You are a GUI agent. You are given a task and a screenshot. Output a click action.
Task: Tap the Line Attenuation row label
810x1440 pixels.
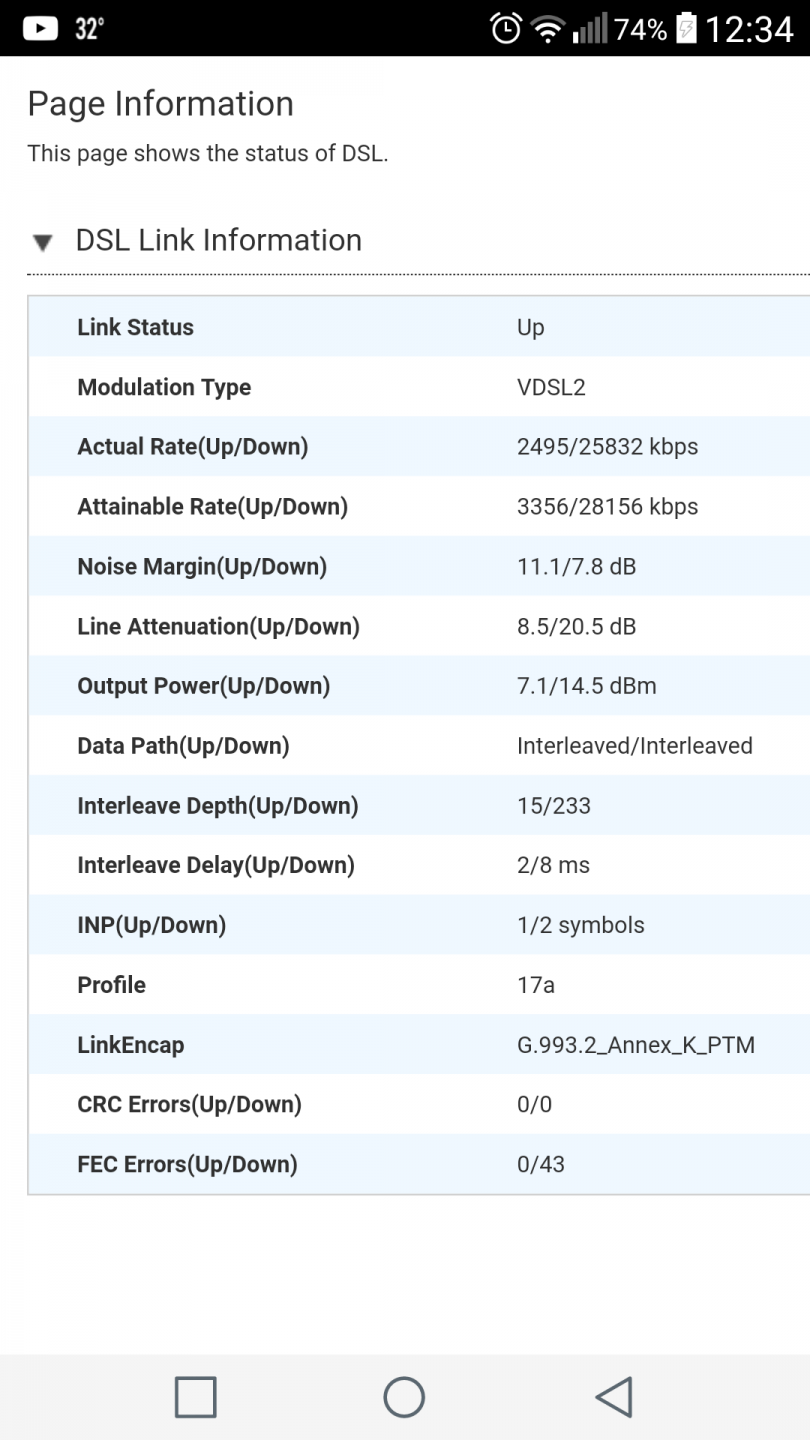pyautogui.click(x=218, y=627)
